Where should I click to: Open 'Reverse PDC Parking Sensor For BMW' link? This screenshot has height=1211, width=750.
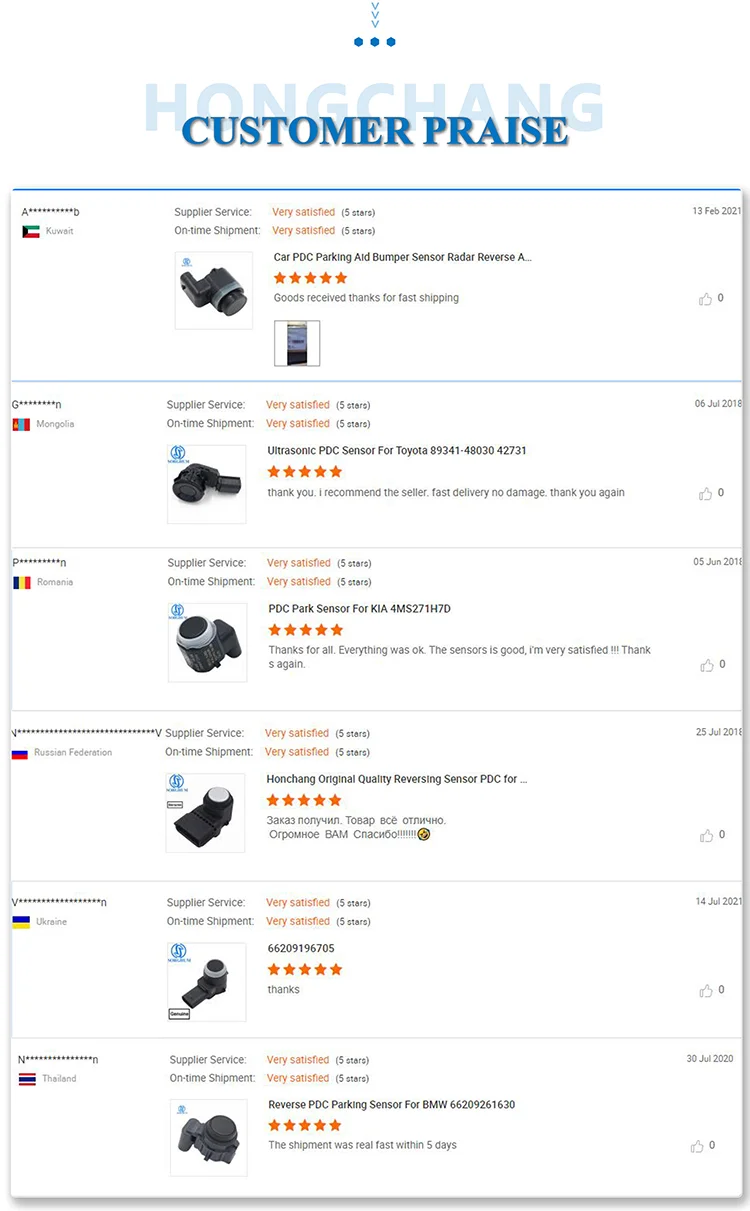point(392,1105)
